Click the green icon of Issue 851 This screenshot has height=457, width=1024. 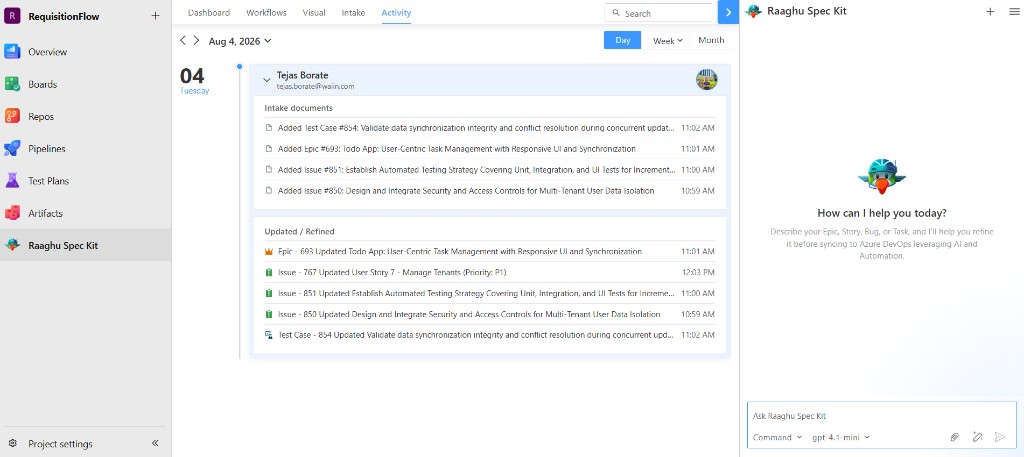[x=268, y=293]
